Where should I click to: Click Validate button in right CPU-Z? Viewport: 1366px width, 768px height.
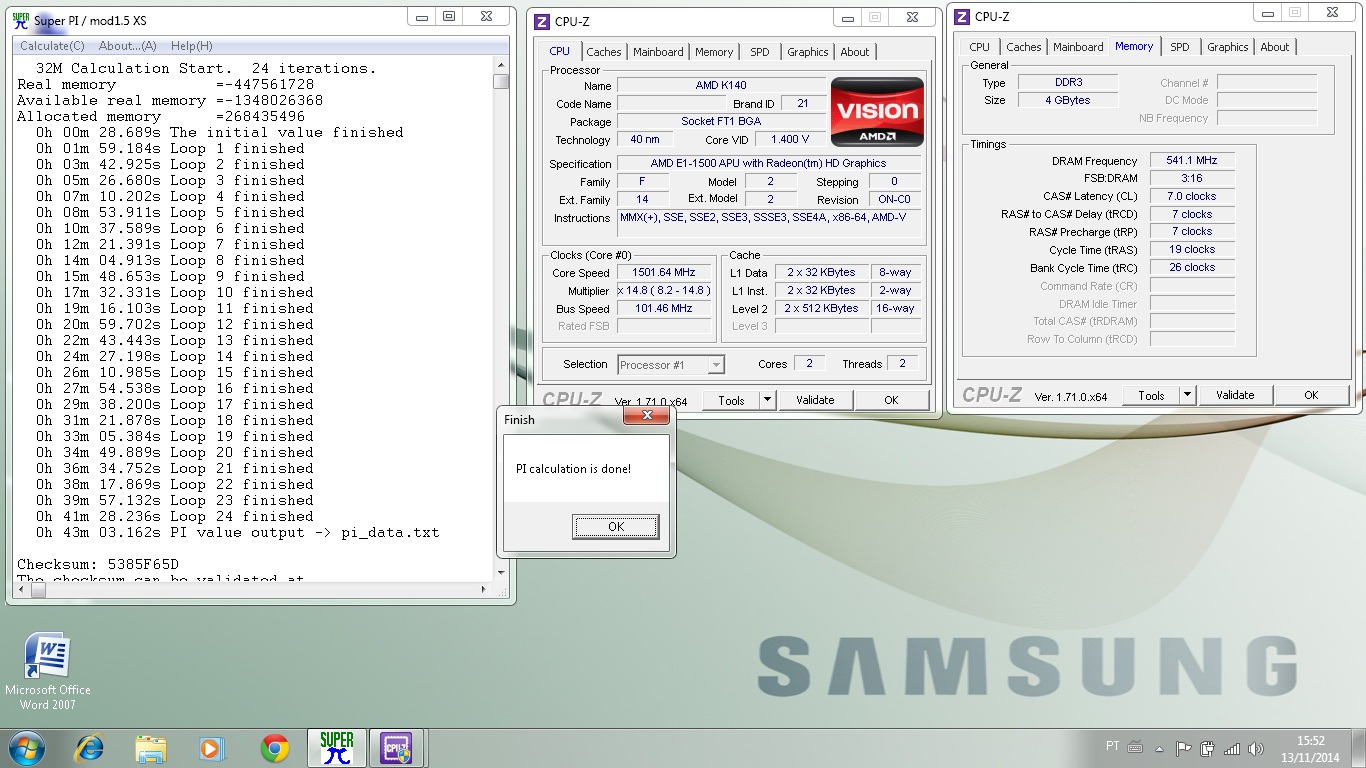tap(1235, 395)
